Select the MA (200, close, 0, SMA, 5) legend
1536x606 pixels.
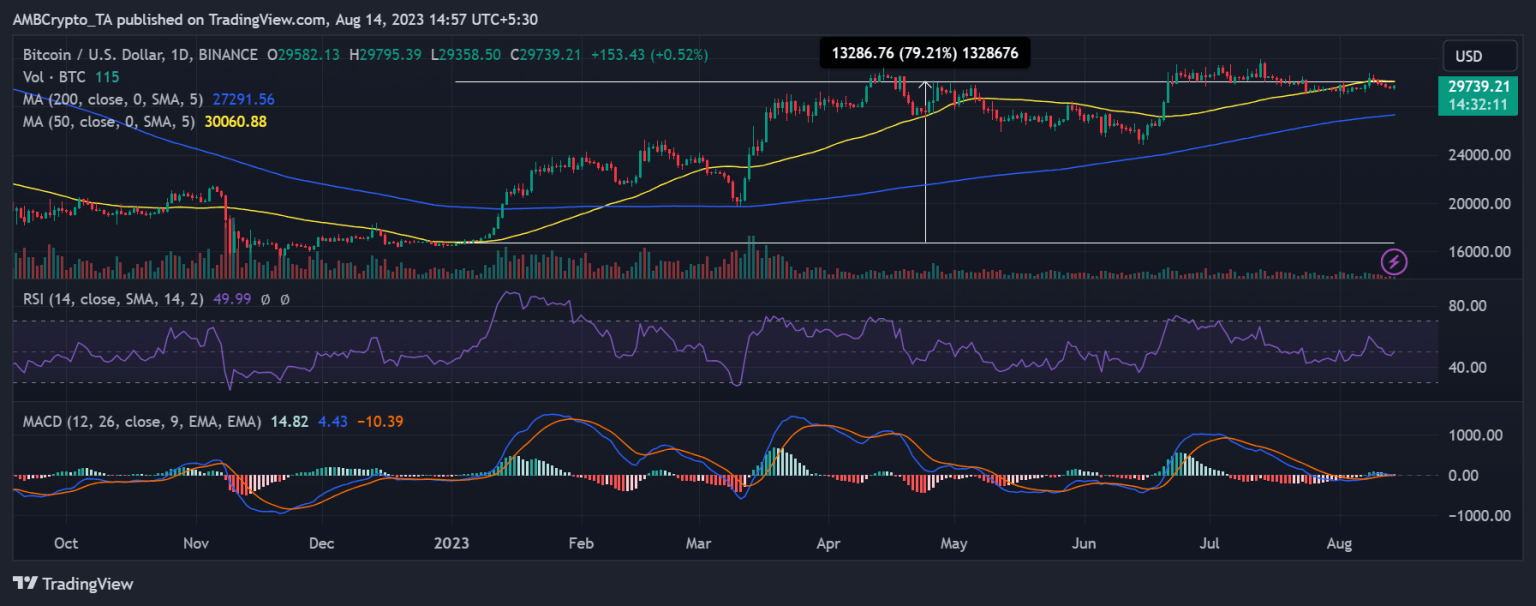[x=110, y=99]
